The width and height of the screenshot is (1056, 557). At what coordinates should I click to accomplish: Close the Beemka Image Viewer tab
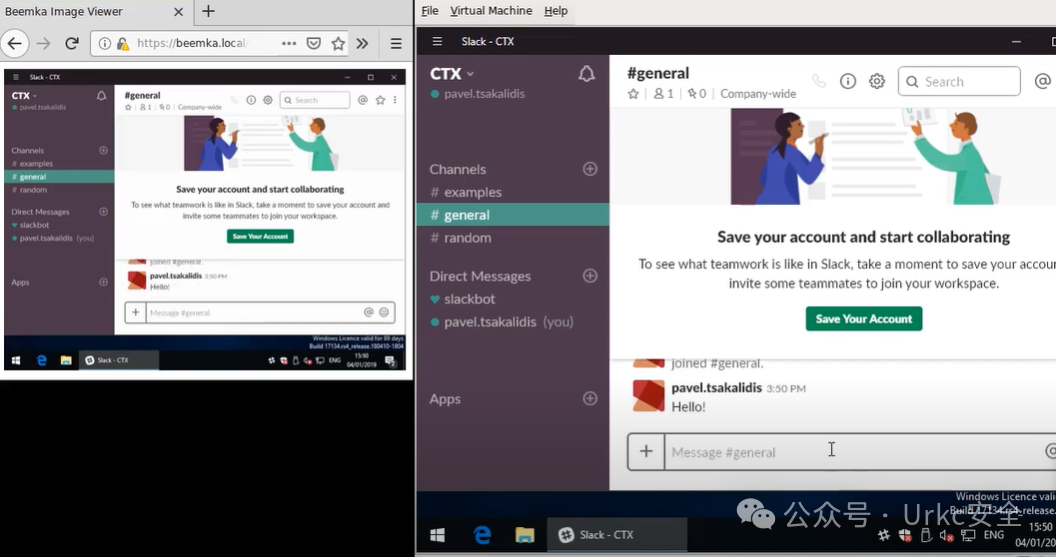[x=178, y=11]
